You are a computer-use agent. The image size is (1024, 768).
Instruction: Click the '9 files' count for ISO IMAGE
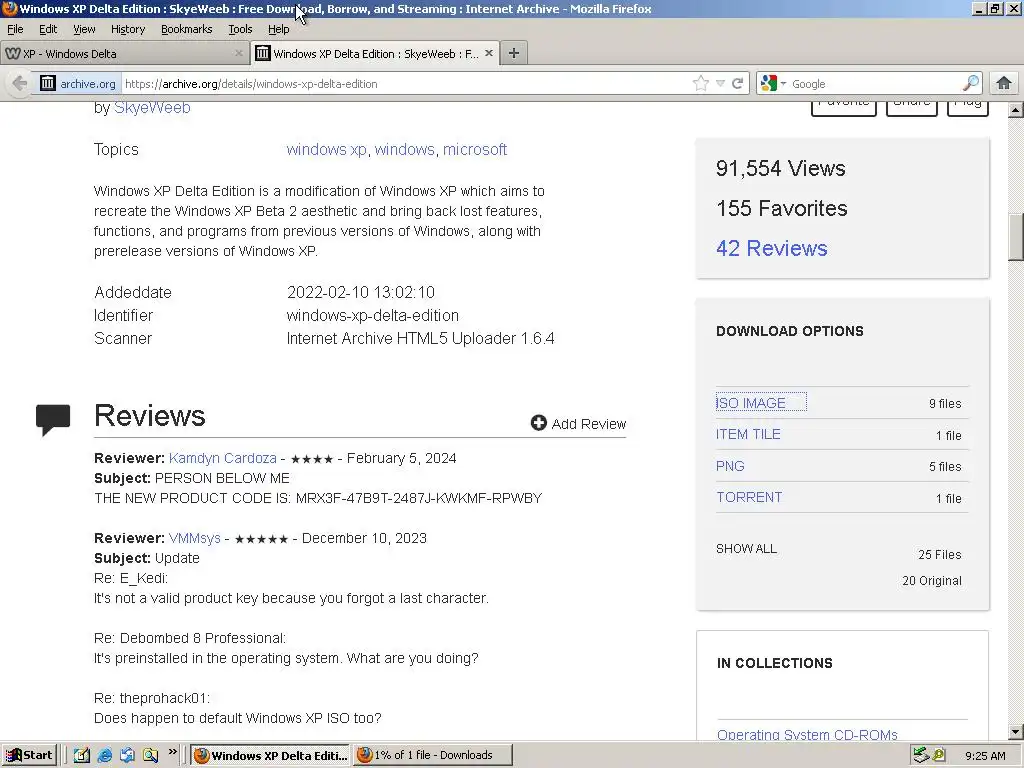(x=945, y=404)
